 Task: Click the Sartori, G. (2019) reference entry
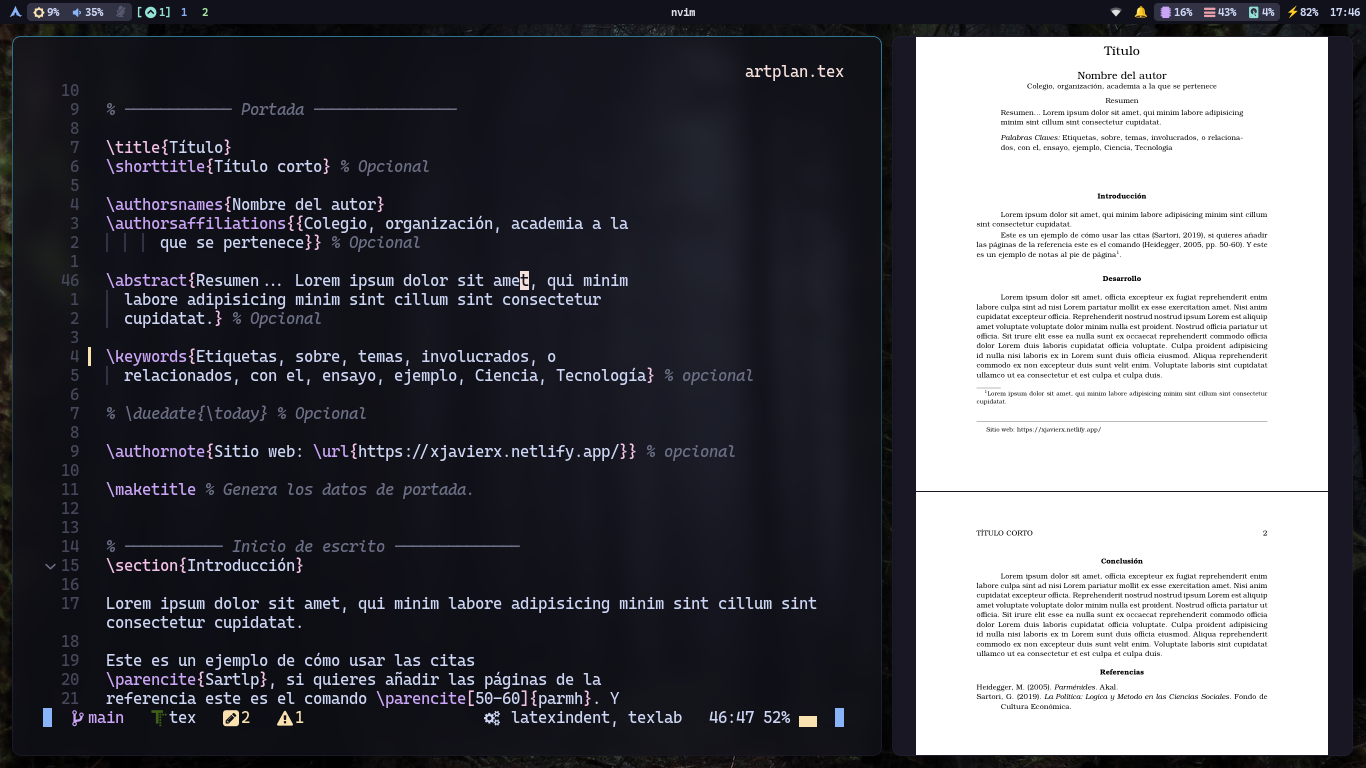coord(1121,701)
